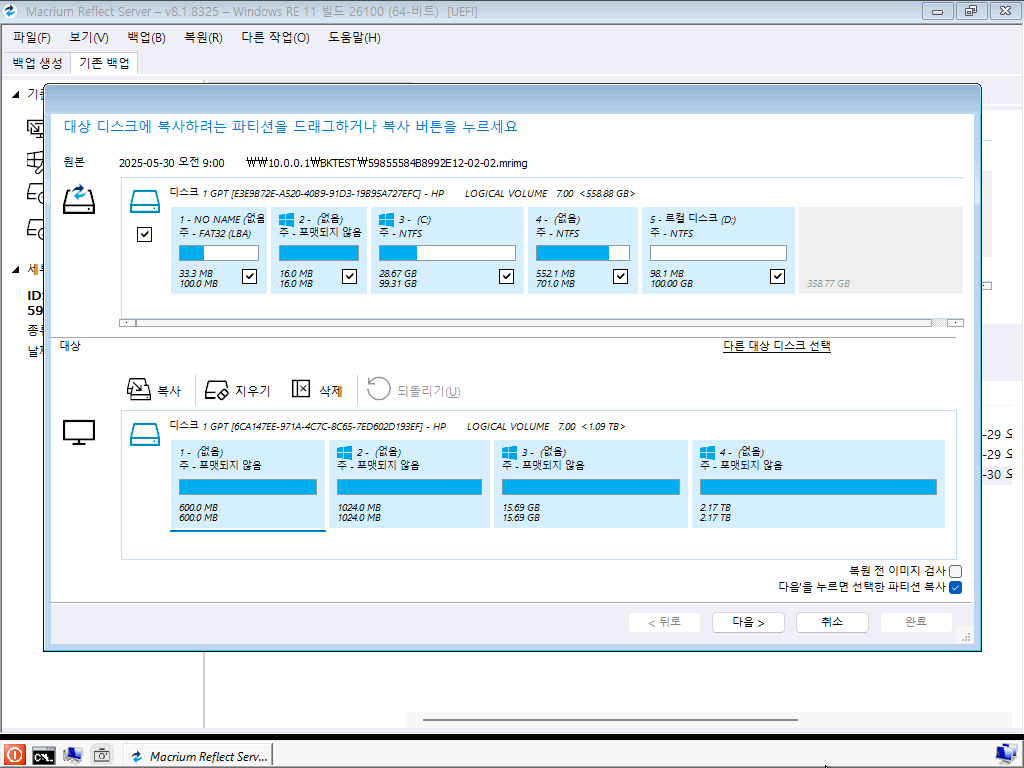The image size is (1024, 768).
Task: Click the 358.77 GB unallocated space block
Action: [x=881, y=251]
